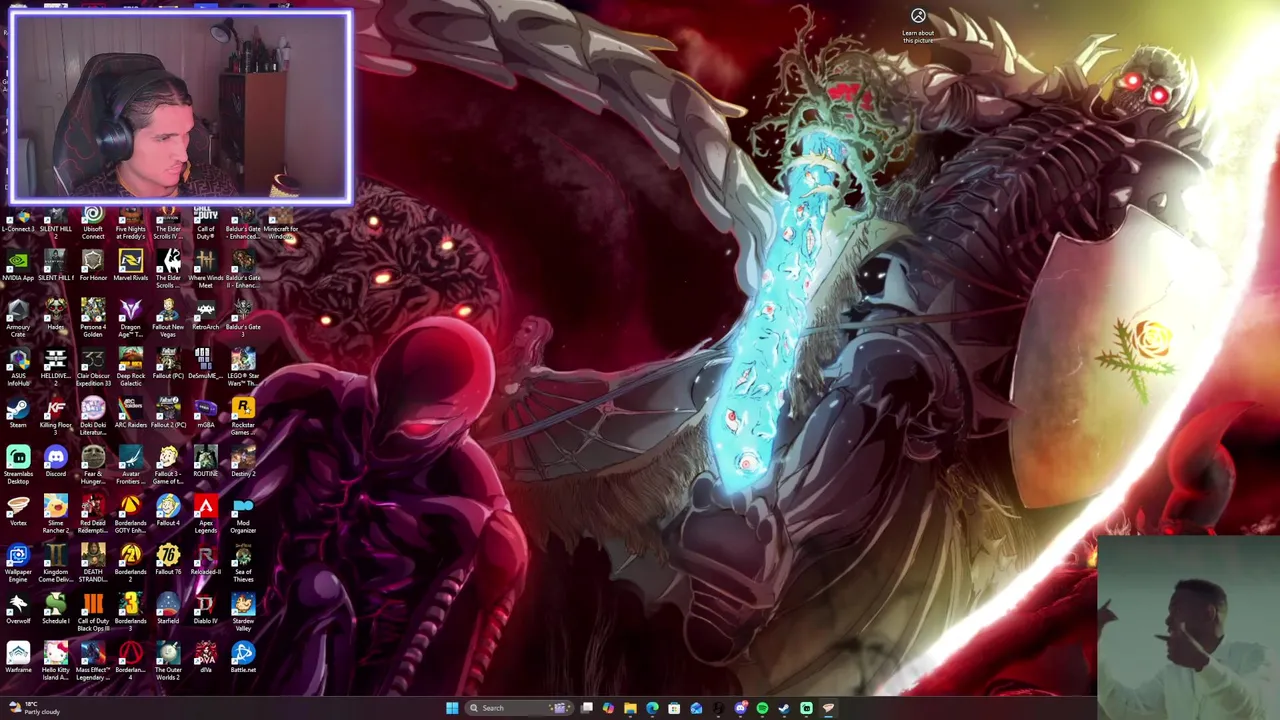Click the taskbar Search box

click(x=518, y=708)
